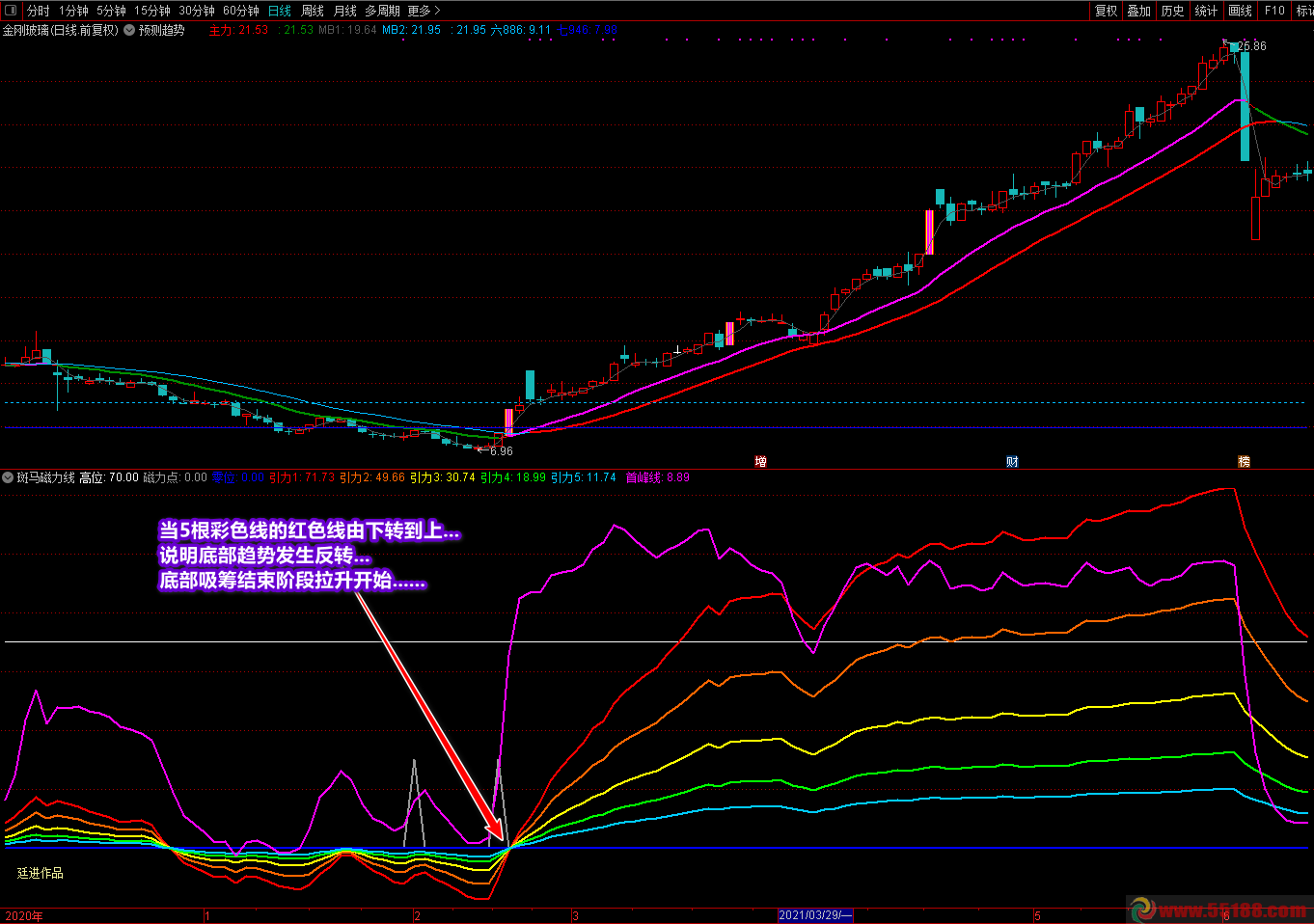
Task: Click the 2021/03/29 date marker
Action: pos(814,915)
